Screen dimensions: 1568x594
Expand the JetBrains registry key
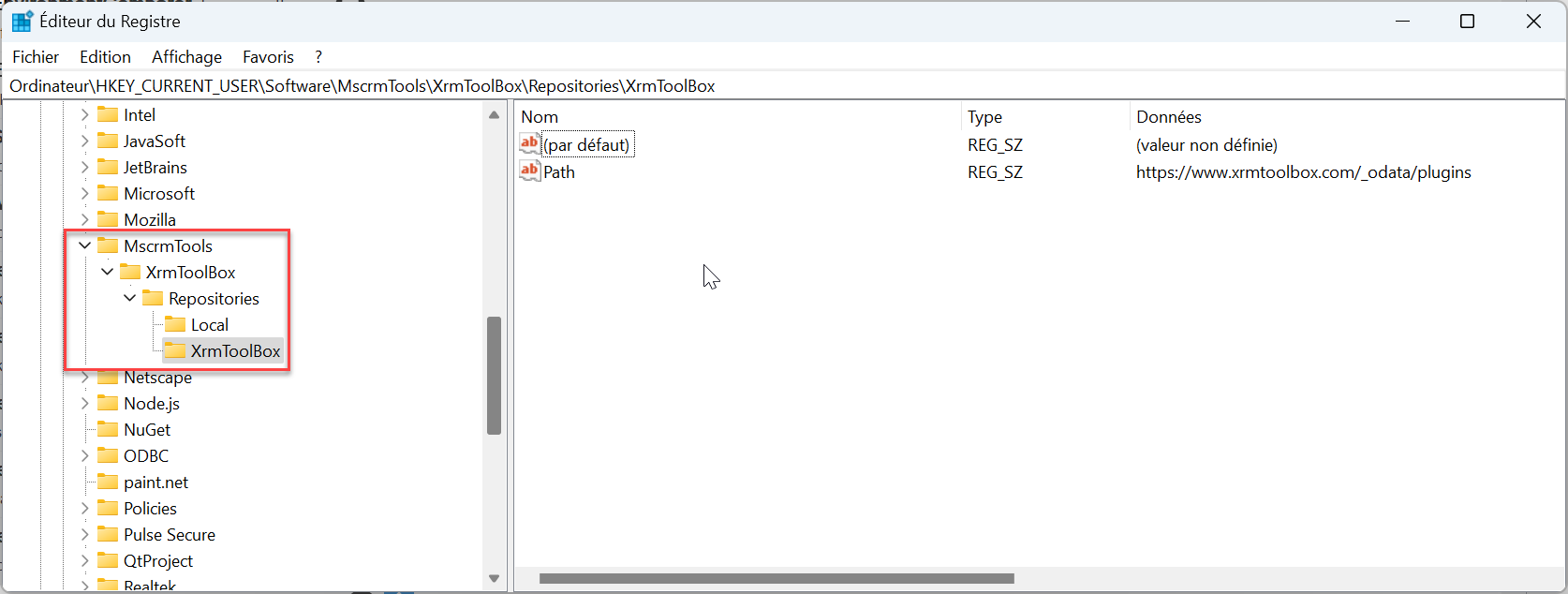click(x=84, y=167)
